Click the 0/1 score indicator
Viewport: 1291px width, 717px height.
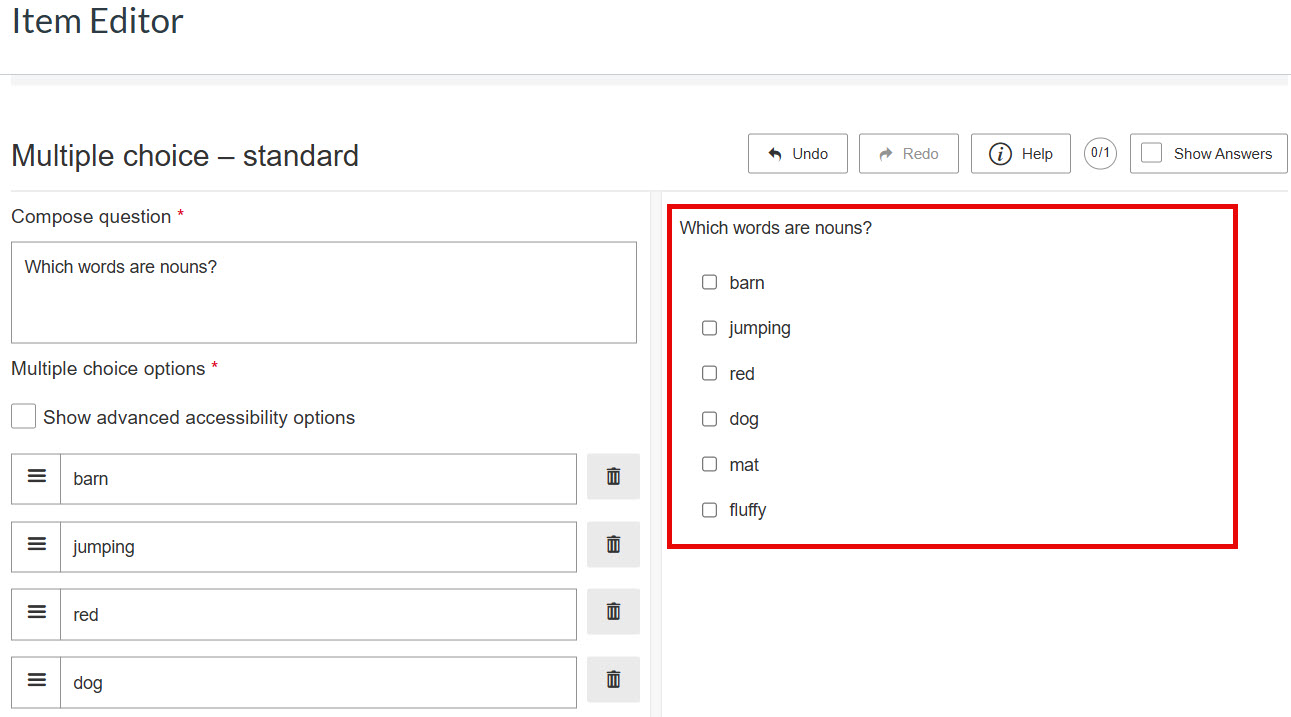[x=1100, y=153]
